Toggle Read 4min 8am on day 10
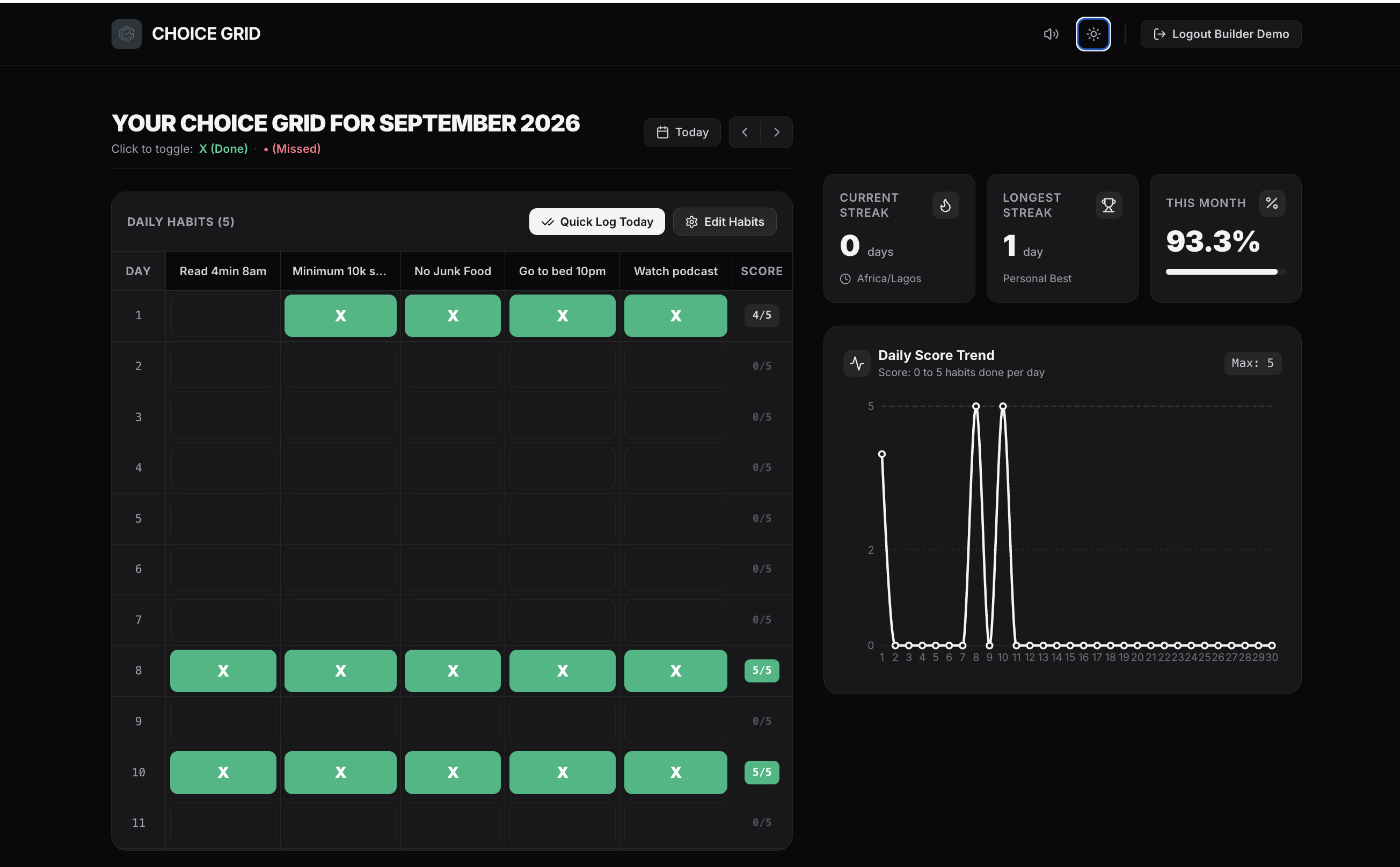 (223, 773)
